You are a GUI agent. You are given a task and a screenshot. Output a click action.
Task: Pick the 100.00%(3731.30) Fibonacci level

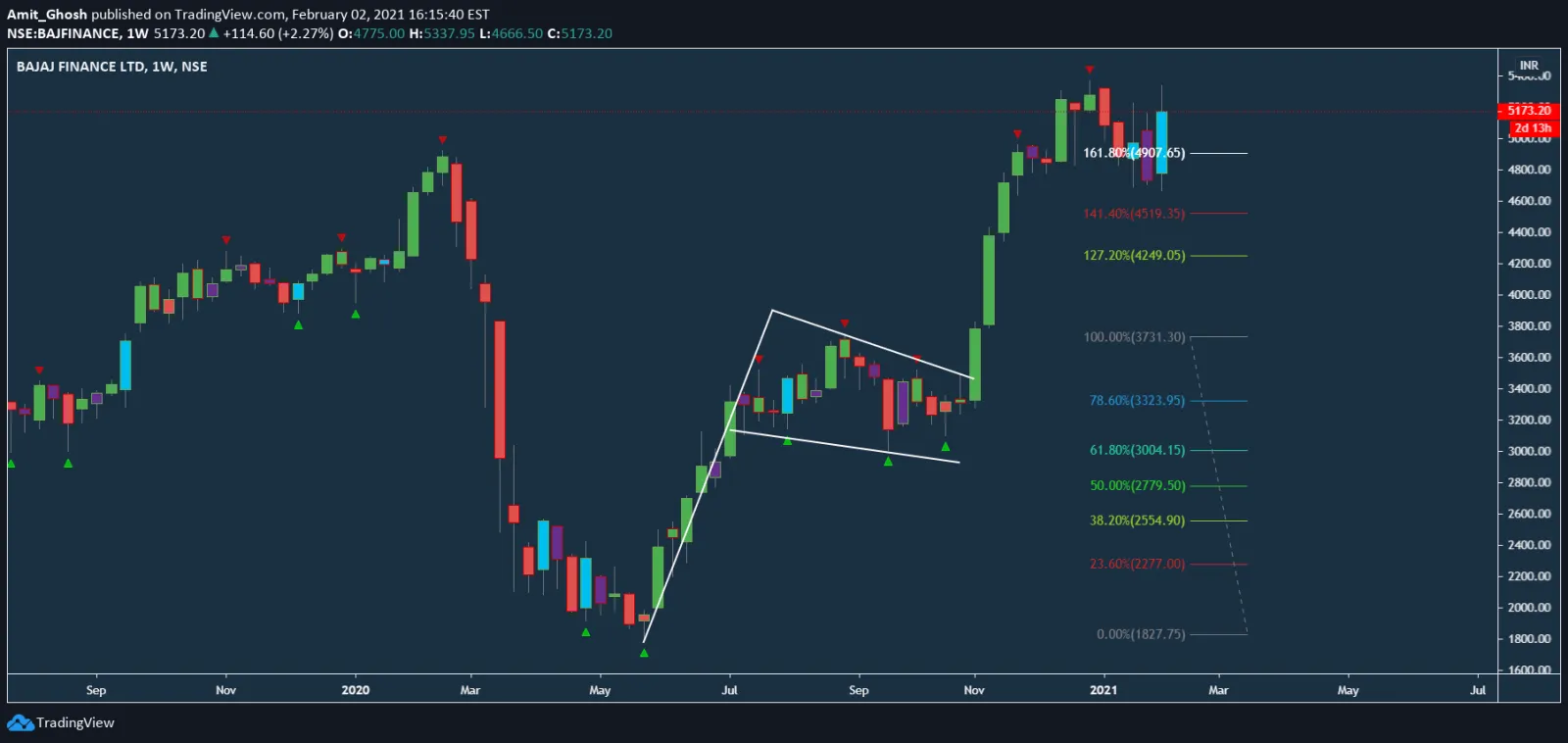(x=1134, y=337)
